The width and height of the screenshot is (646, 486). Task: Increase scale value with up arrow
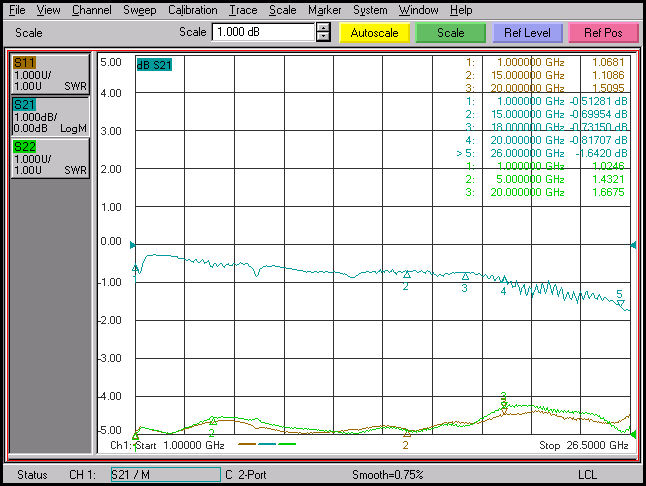322,27
